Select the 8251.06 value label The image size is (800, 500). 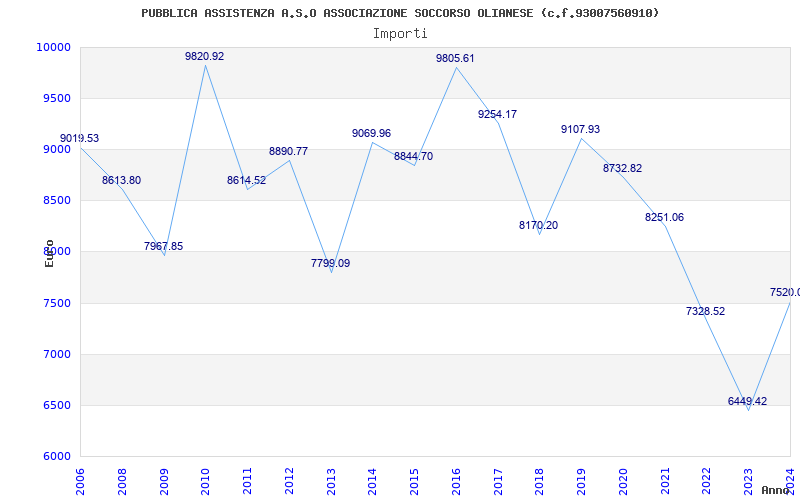coord(664,217)
